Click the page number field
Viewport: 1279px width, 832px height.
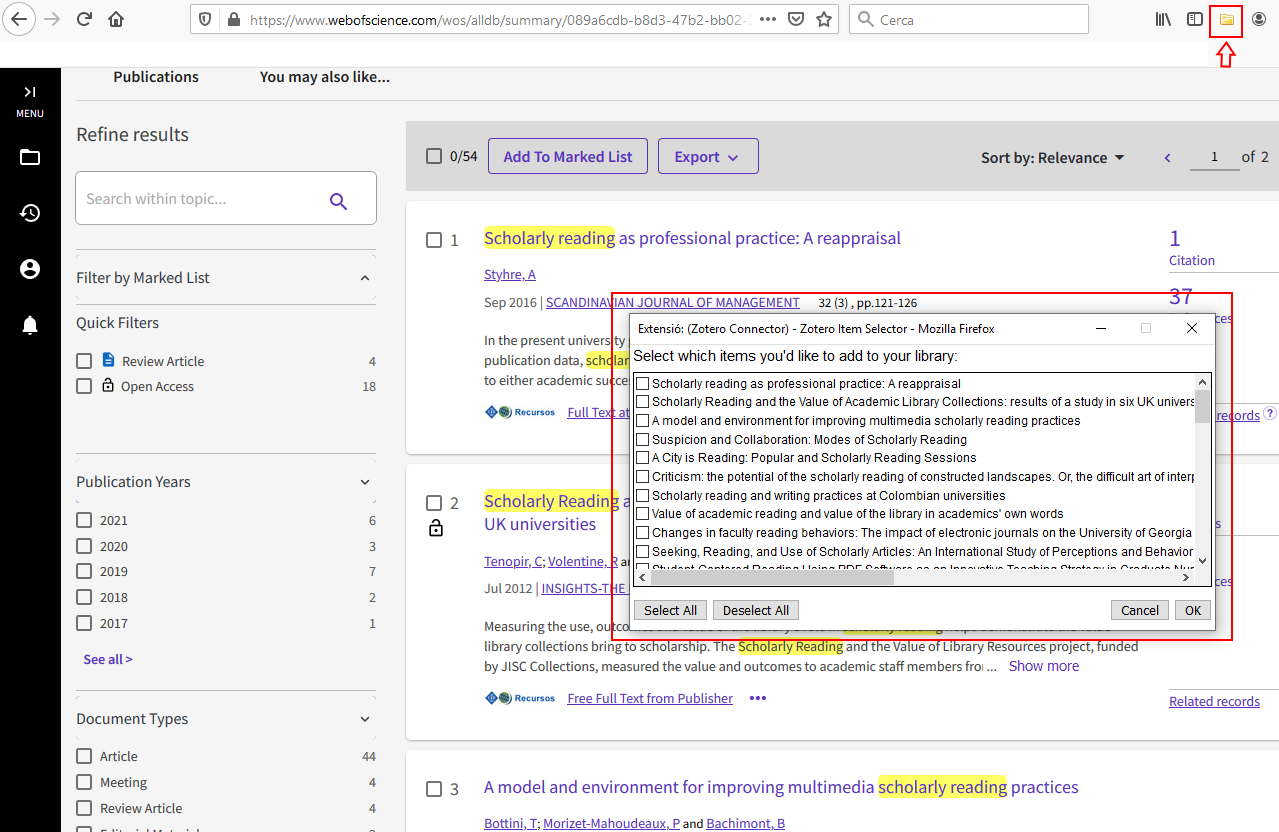point(1213,157)
